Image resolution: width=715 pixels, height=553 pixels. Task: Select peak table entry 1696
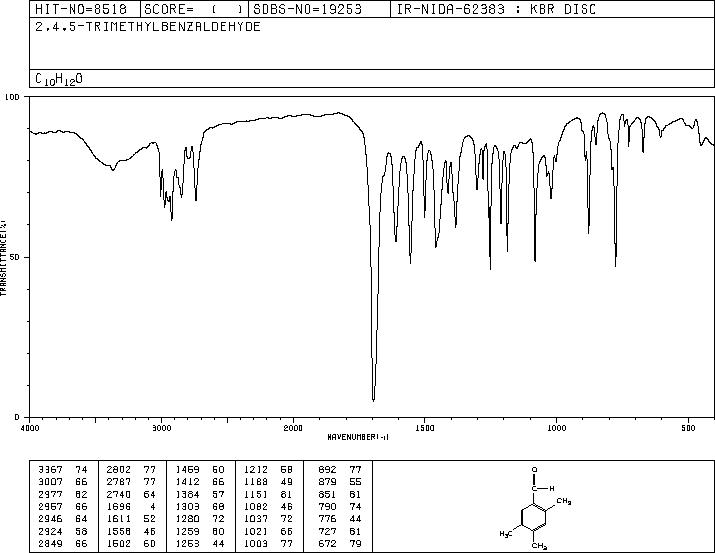(x=119, y=506)
